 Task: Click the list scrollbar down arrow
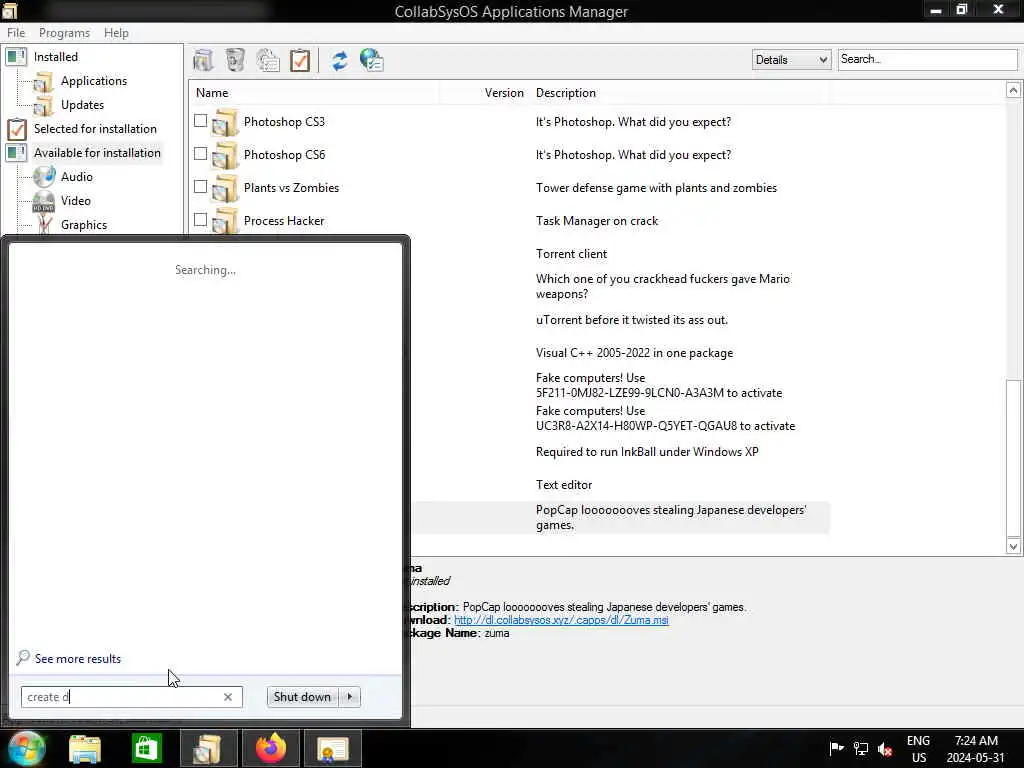[1013, 547]
